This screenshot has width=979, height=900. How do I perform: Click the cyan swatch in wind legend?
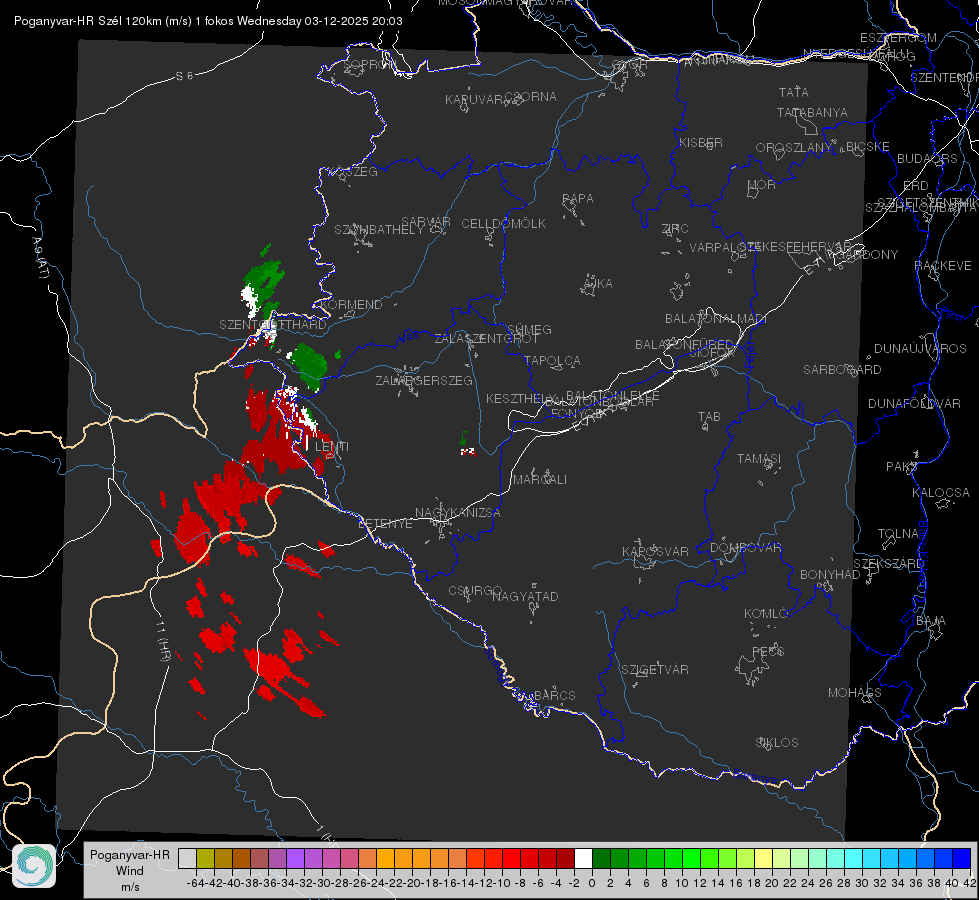click(854, 859)
